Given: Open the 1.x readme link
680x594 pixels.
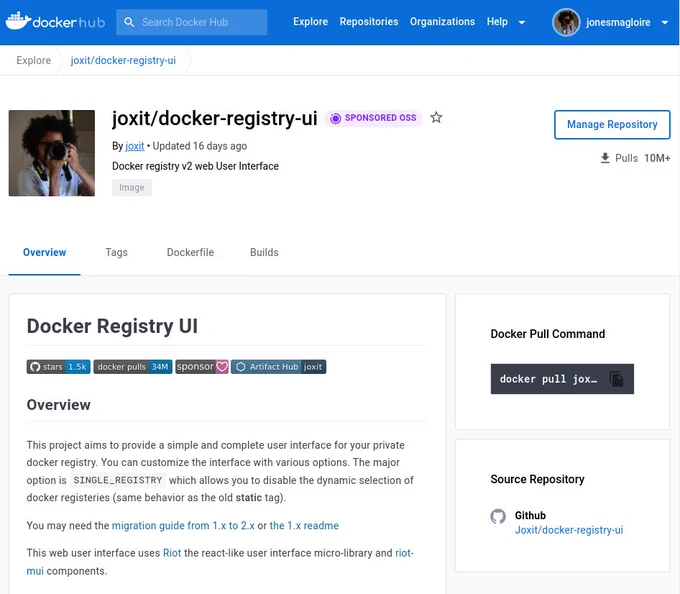Looking at the screenshot, I should [304, 525].
